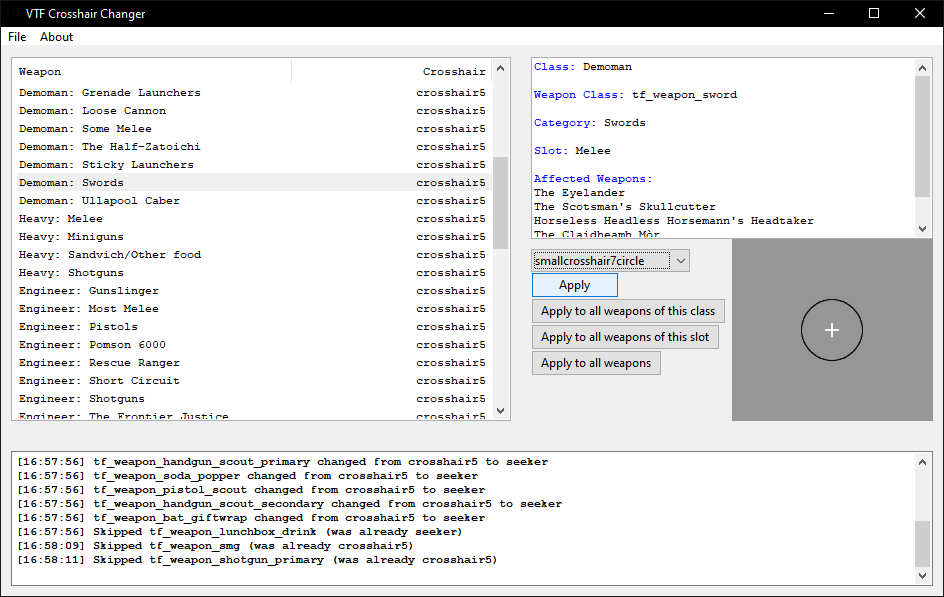Select the Heavy: Miniguns row
This screenshot has width=944, height=597.
click(x=254, y=237)
